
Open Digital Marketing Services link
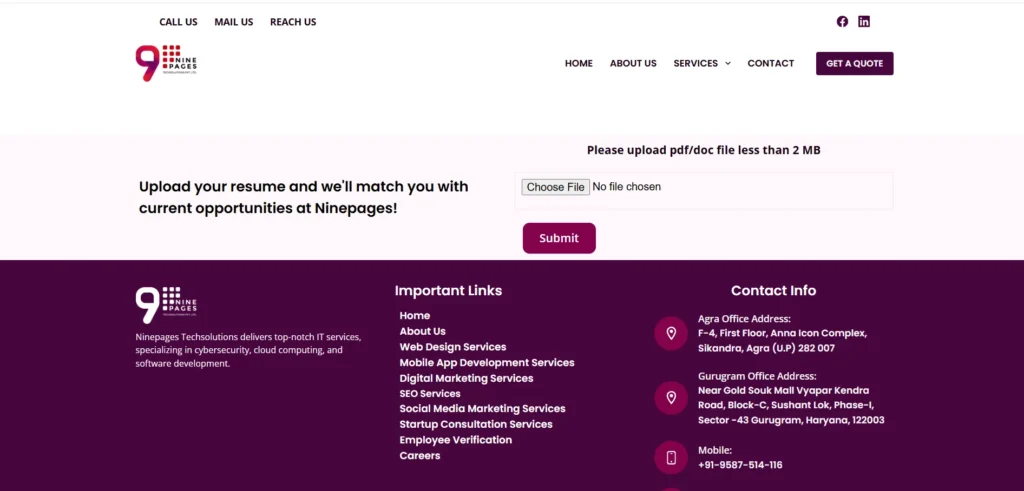pyautogui.click(x=466, y=378)
